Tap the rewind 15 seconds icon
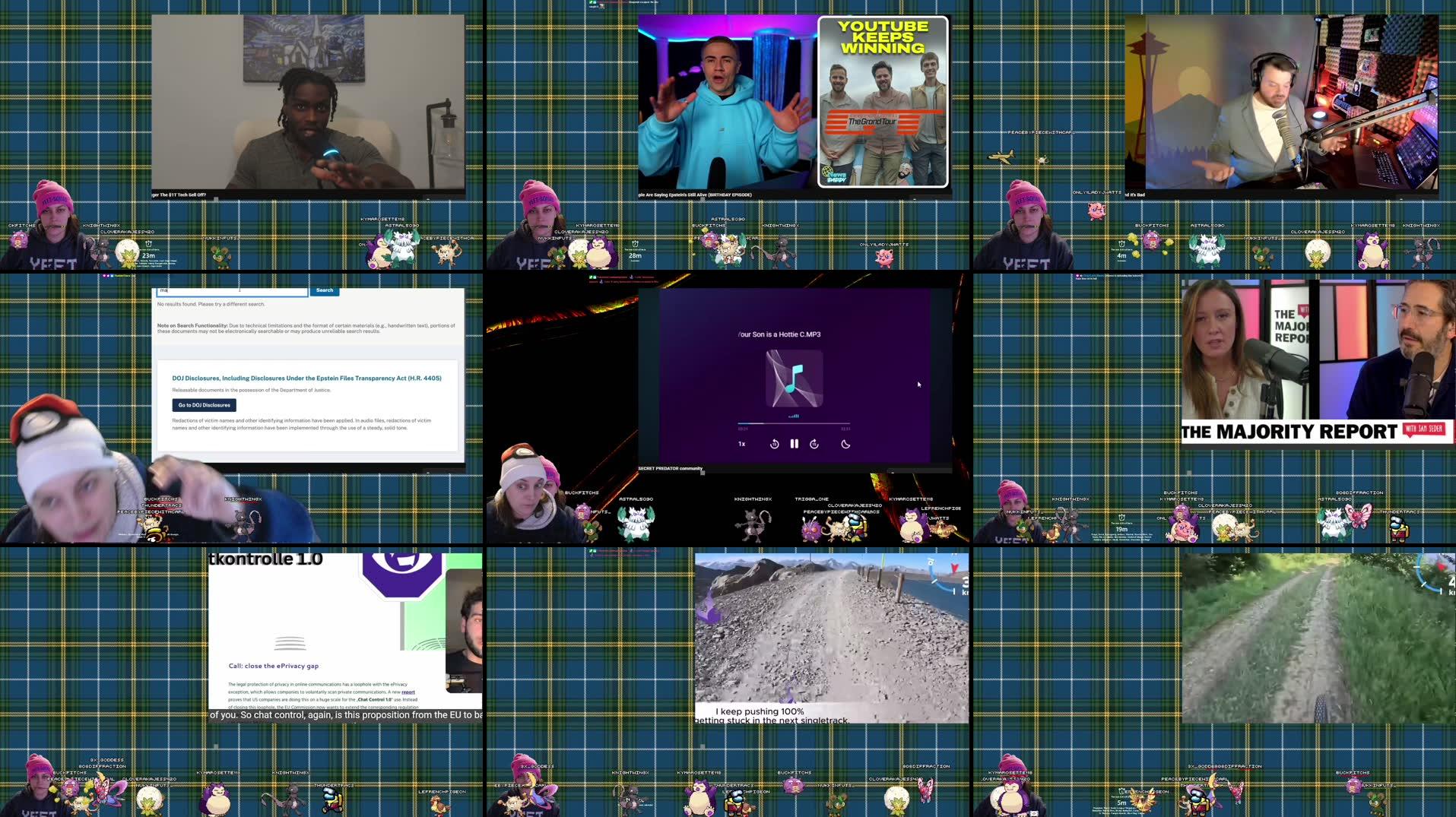The image size is (1456, 817). [x=775, y=444]
